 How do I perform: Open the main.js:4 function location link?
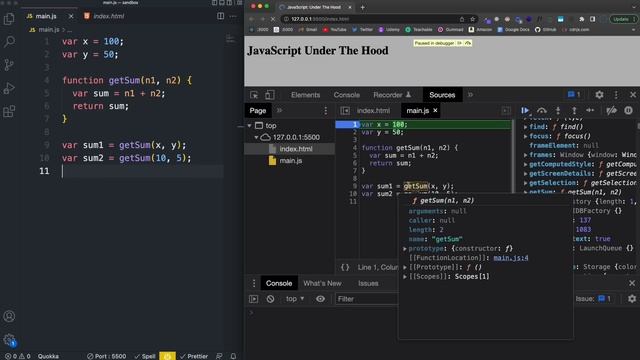(x=511, y=258)
